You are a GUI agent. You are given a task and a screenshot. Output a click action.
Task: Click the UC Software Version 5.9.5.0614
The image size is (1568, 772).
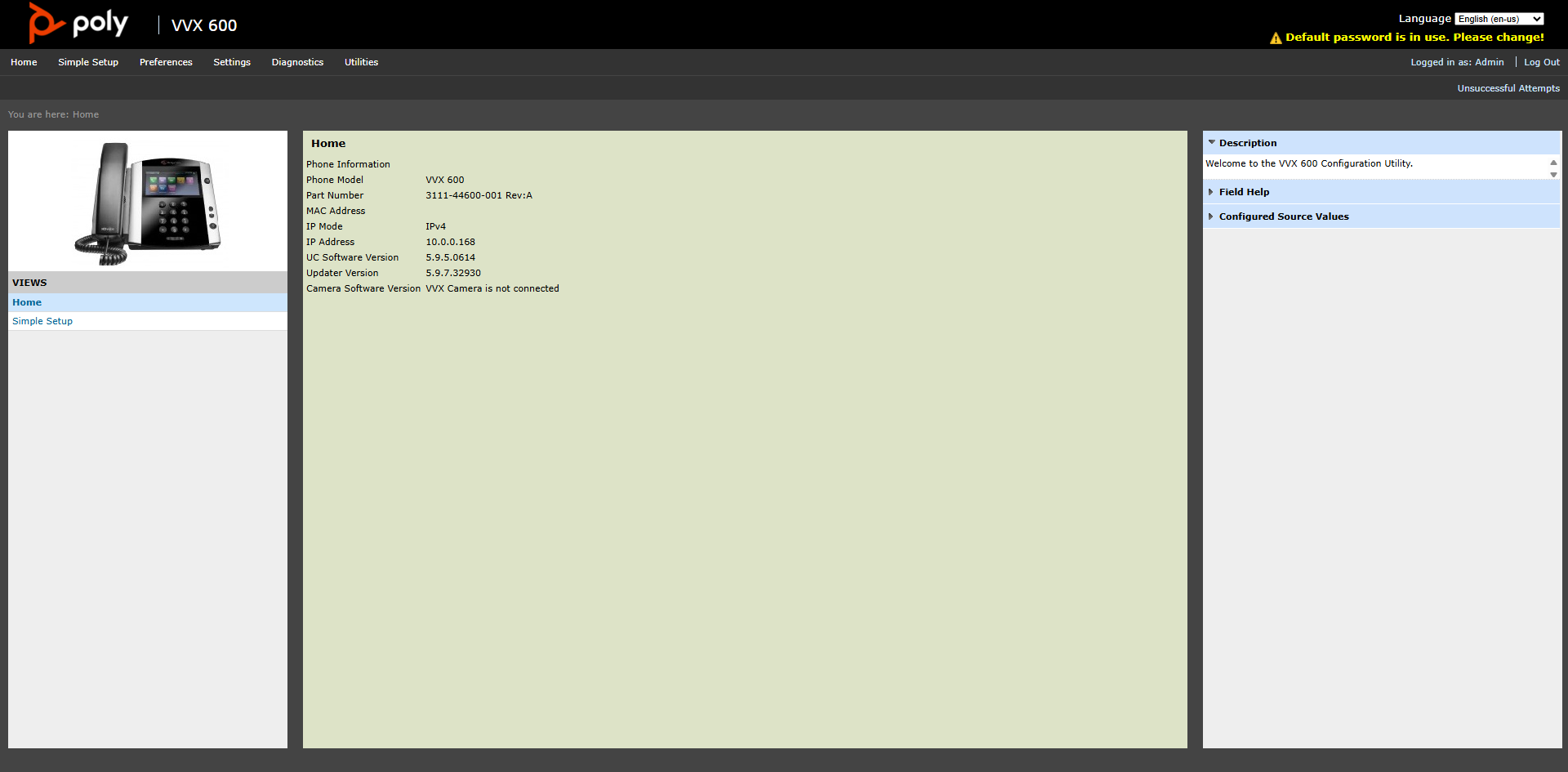click(450, 257)
